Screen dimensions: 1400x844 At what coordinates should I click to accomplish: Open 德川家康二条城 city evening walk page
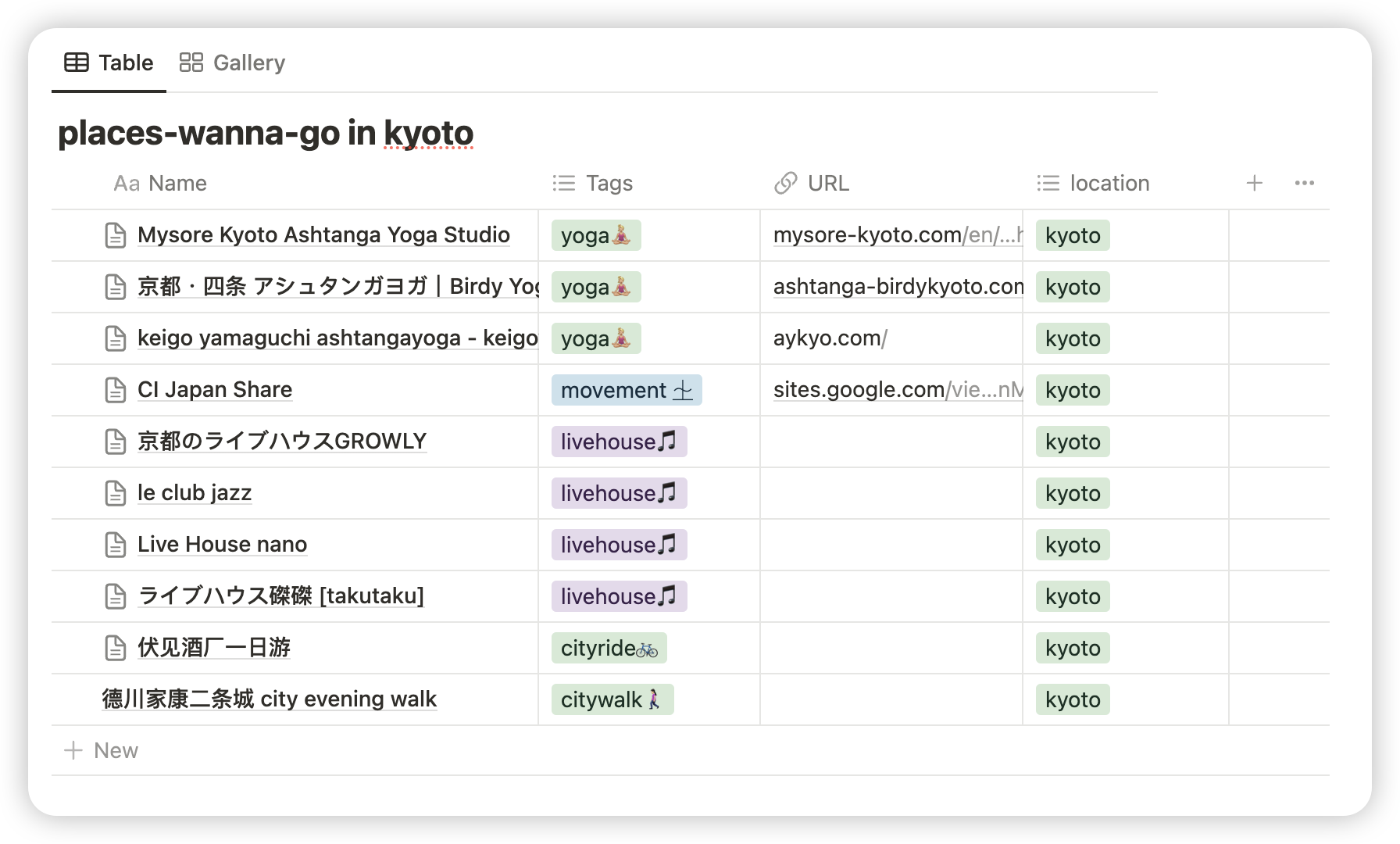pos(269,699)
